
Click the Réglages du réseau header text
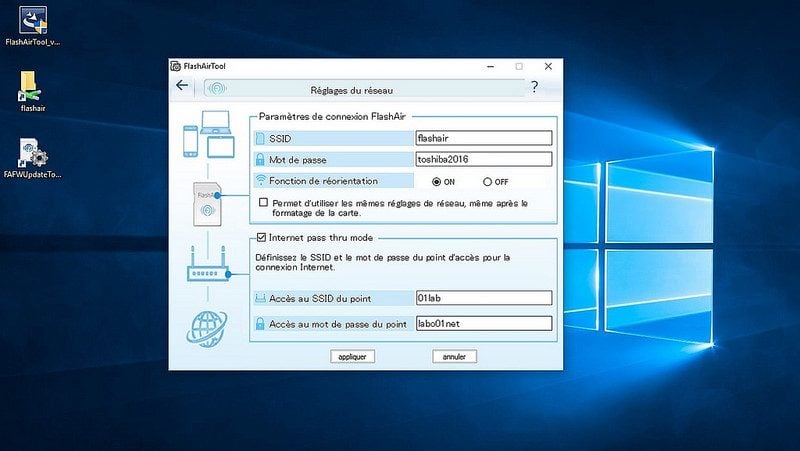click(x=352, y=90)
